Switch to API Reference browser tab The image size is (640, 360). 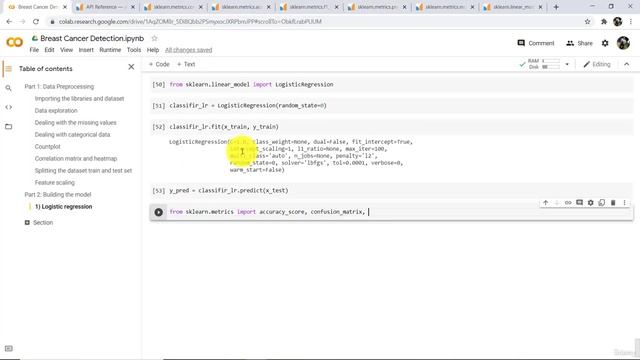coord(105,7)
